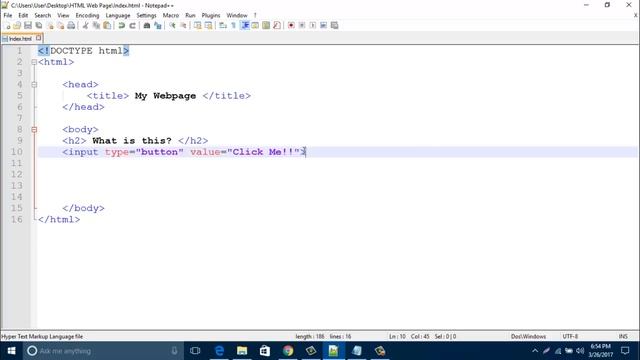Click the Print toolbar icon
The width and height of the screenshot is (640, 360).
(x=71, y=25)
